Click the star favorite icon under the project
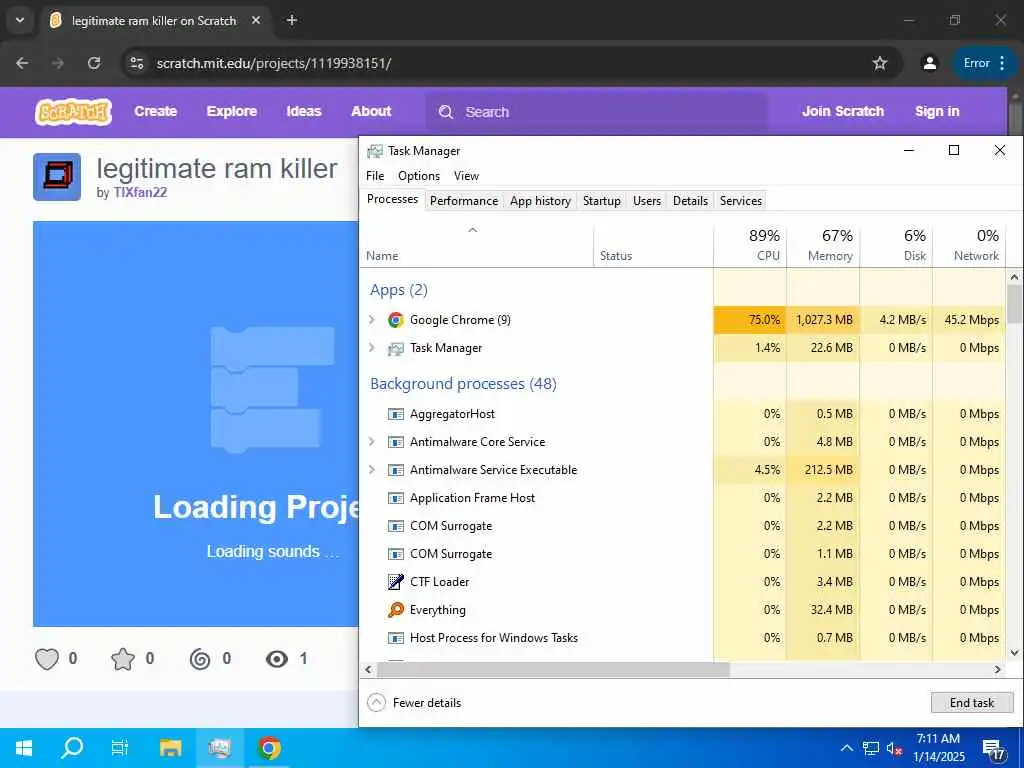 [123, 659]
